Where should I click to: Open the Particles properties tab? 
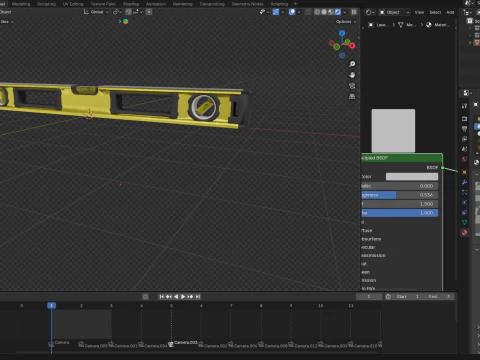464,192
